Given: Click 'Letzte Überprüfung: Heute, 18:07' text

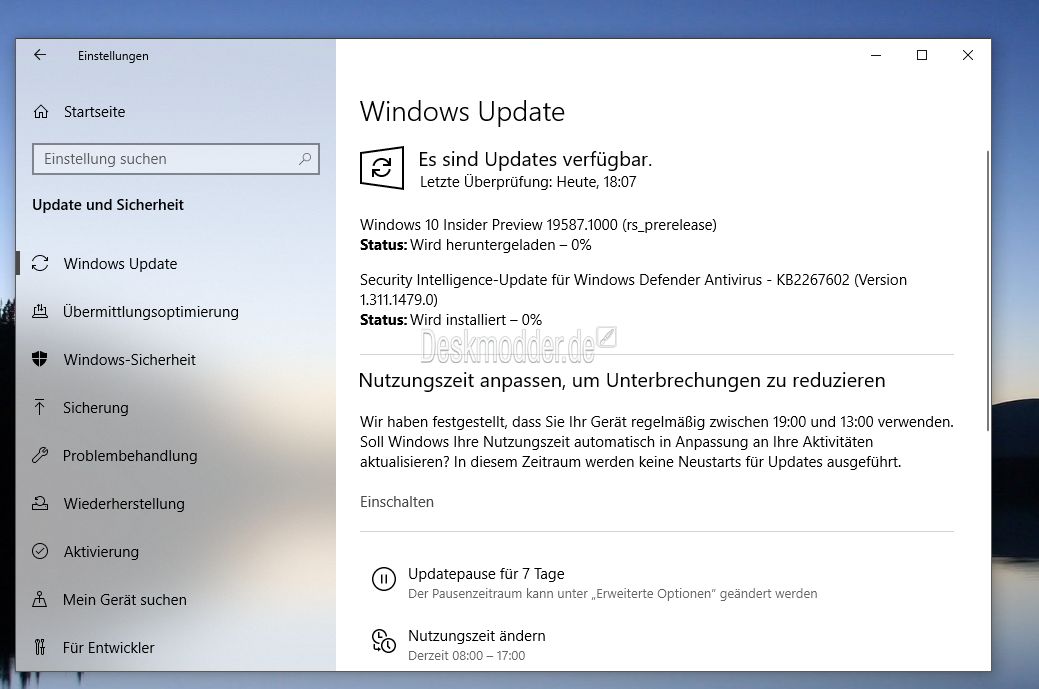Looking at the screenshot, I should click(528, 182).
